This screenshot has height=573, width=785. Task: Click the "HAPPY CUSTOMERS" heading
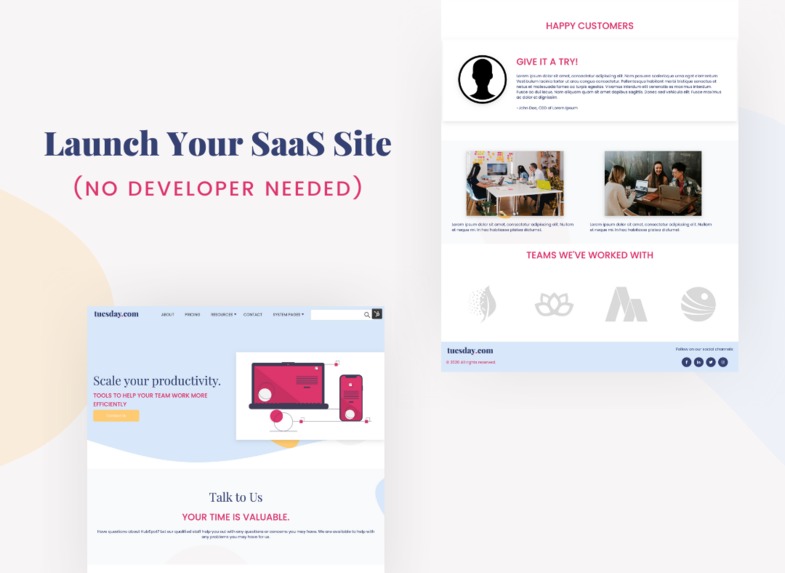589,26
